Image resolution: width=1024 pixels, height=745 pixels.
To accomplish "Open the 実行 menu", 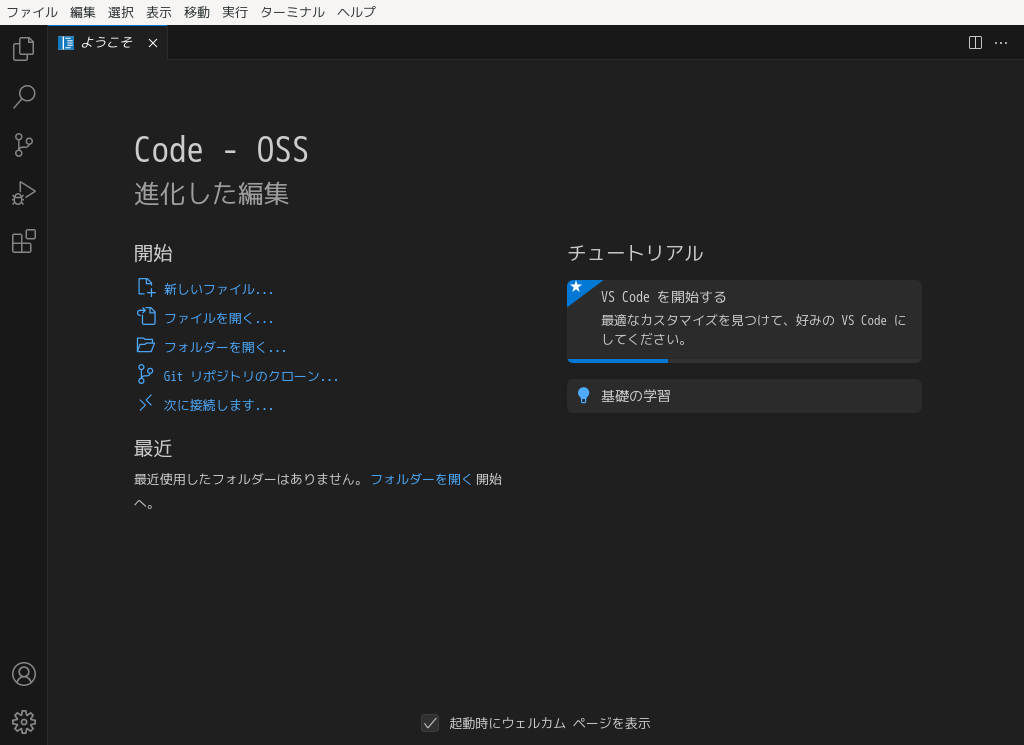I will [x=234, y=12].
